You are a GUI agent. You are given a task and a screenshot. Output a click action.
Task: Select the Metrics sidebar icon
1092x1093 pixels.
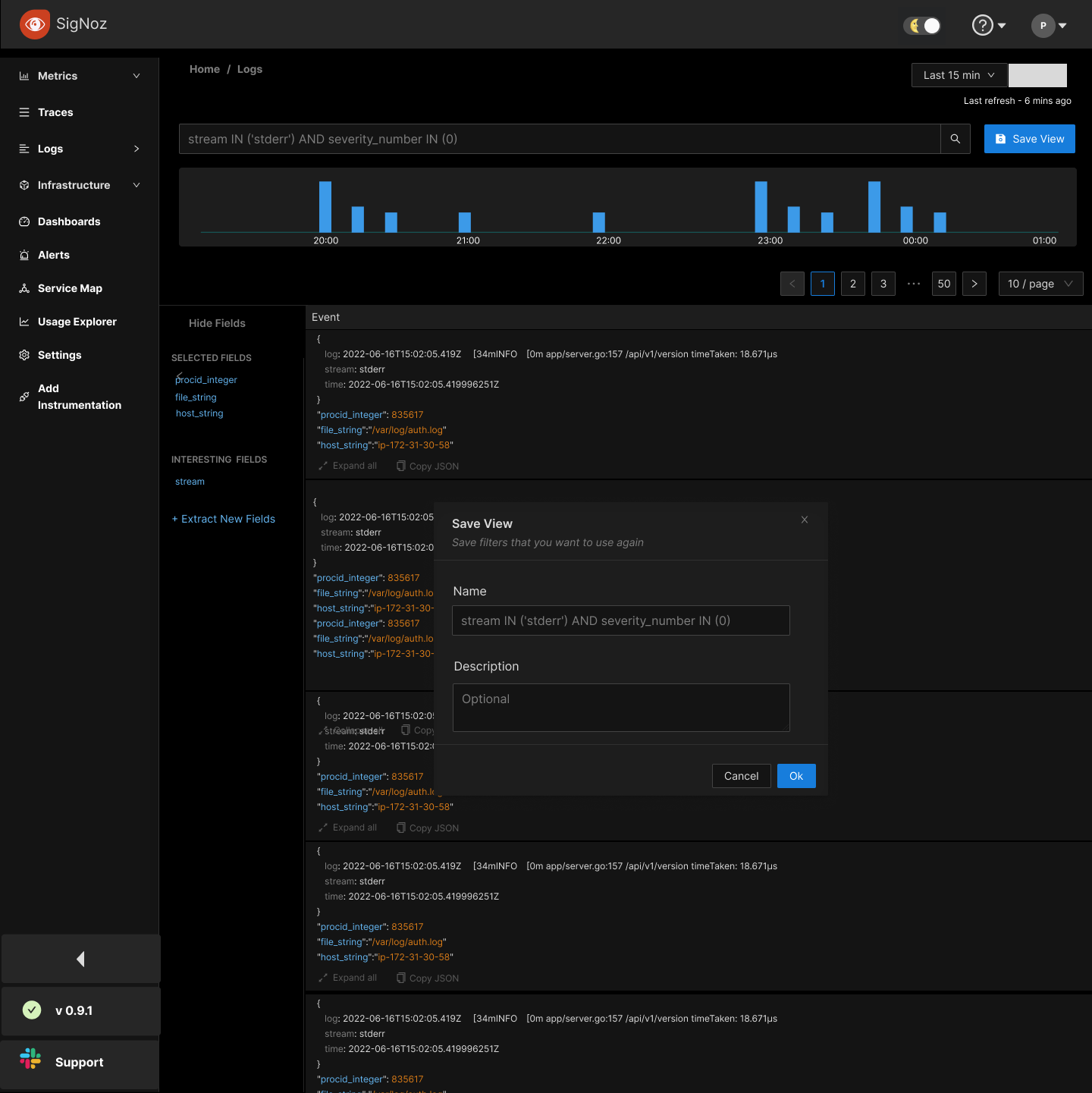pyautogui.click(x=24, y=75)
